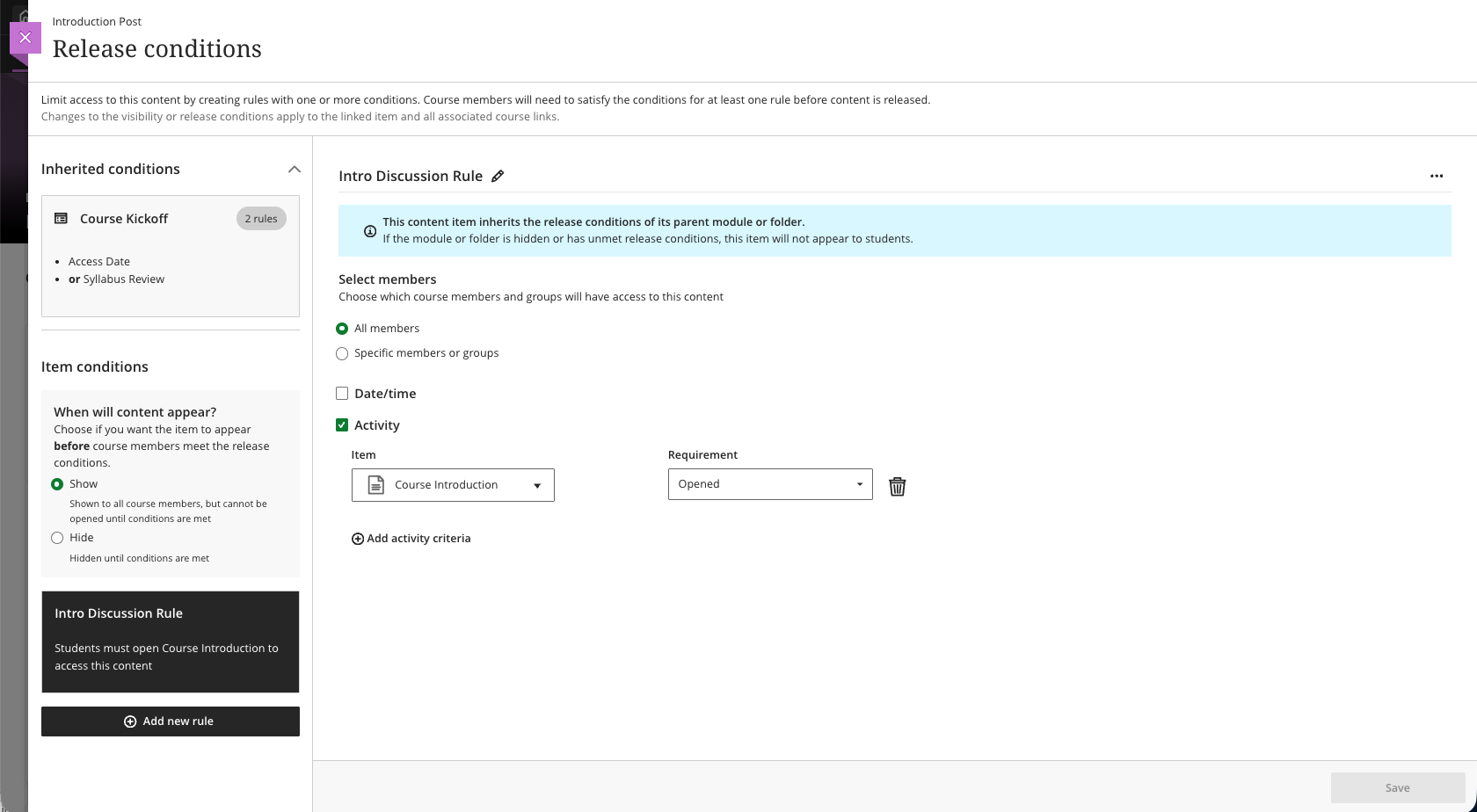The image size is (1477, 812).
Task: Click the Add new rule button
Action: 170,721
